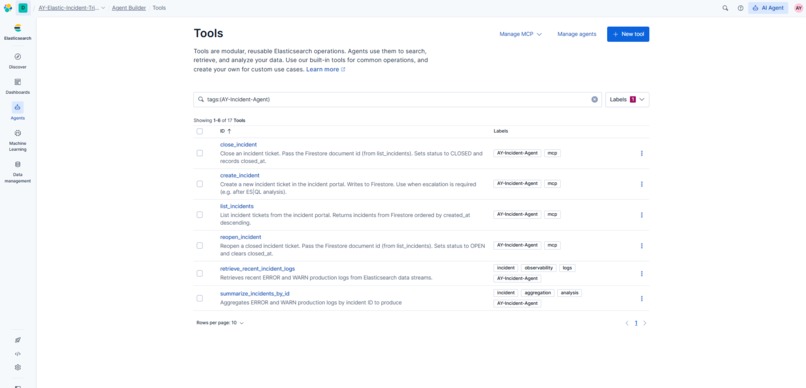Clear the tools search field
Image resolution: width=806 pixels, height=388 pixels.
(595, 100)
